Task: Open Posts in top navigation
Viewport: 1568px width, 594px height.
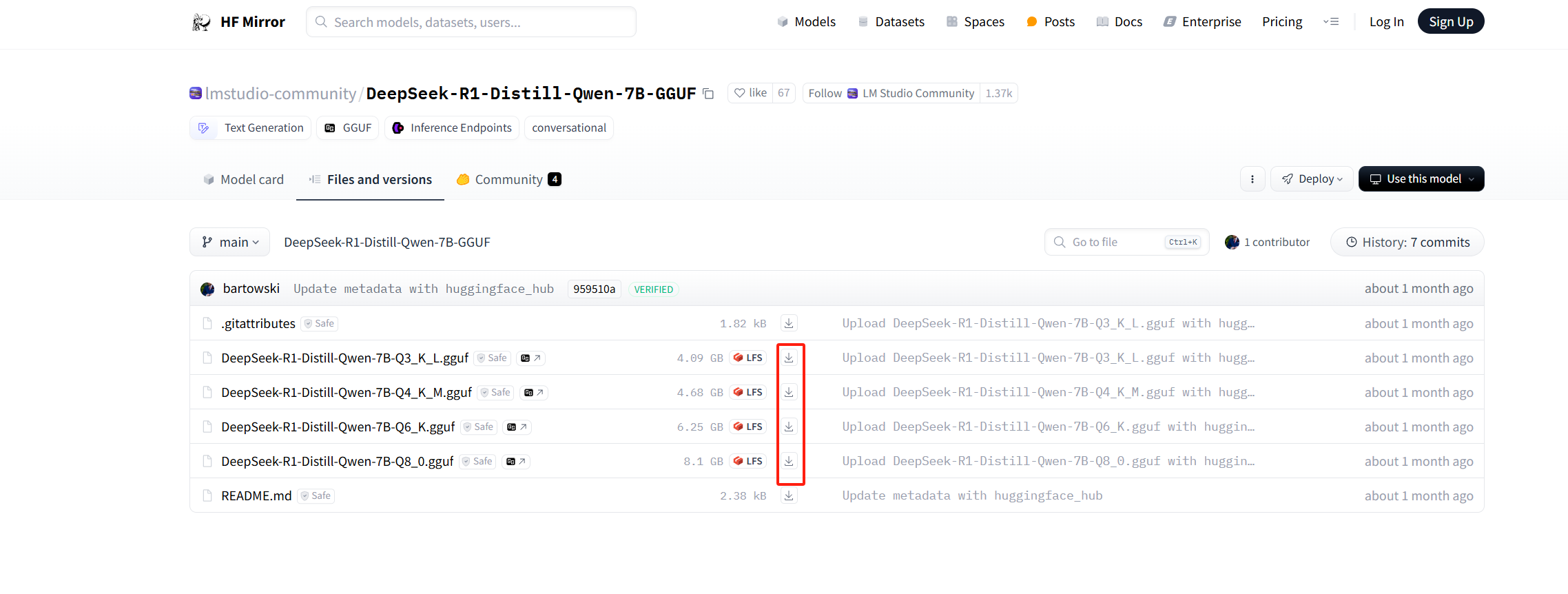Action: point(1051,22)
